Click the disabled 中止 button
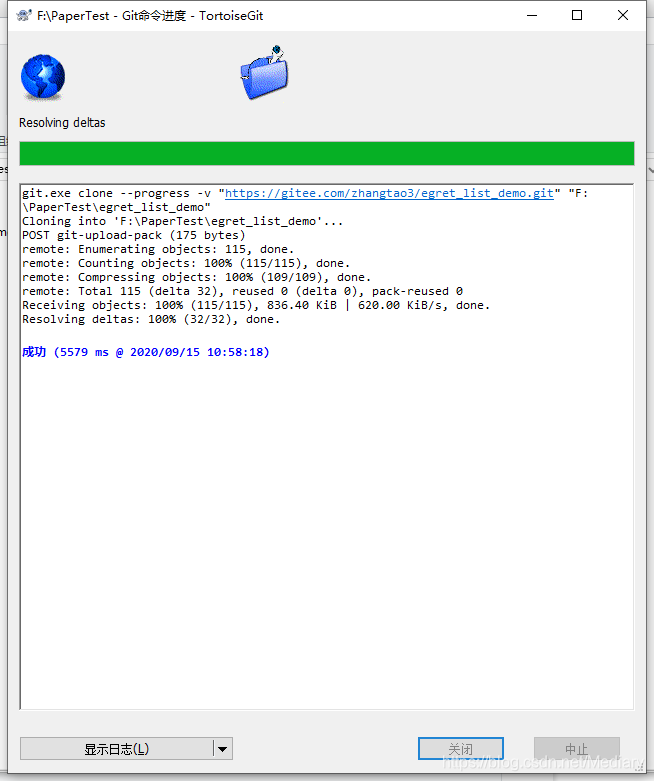The width and height of the screenshot is (654, 781). 577,749
